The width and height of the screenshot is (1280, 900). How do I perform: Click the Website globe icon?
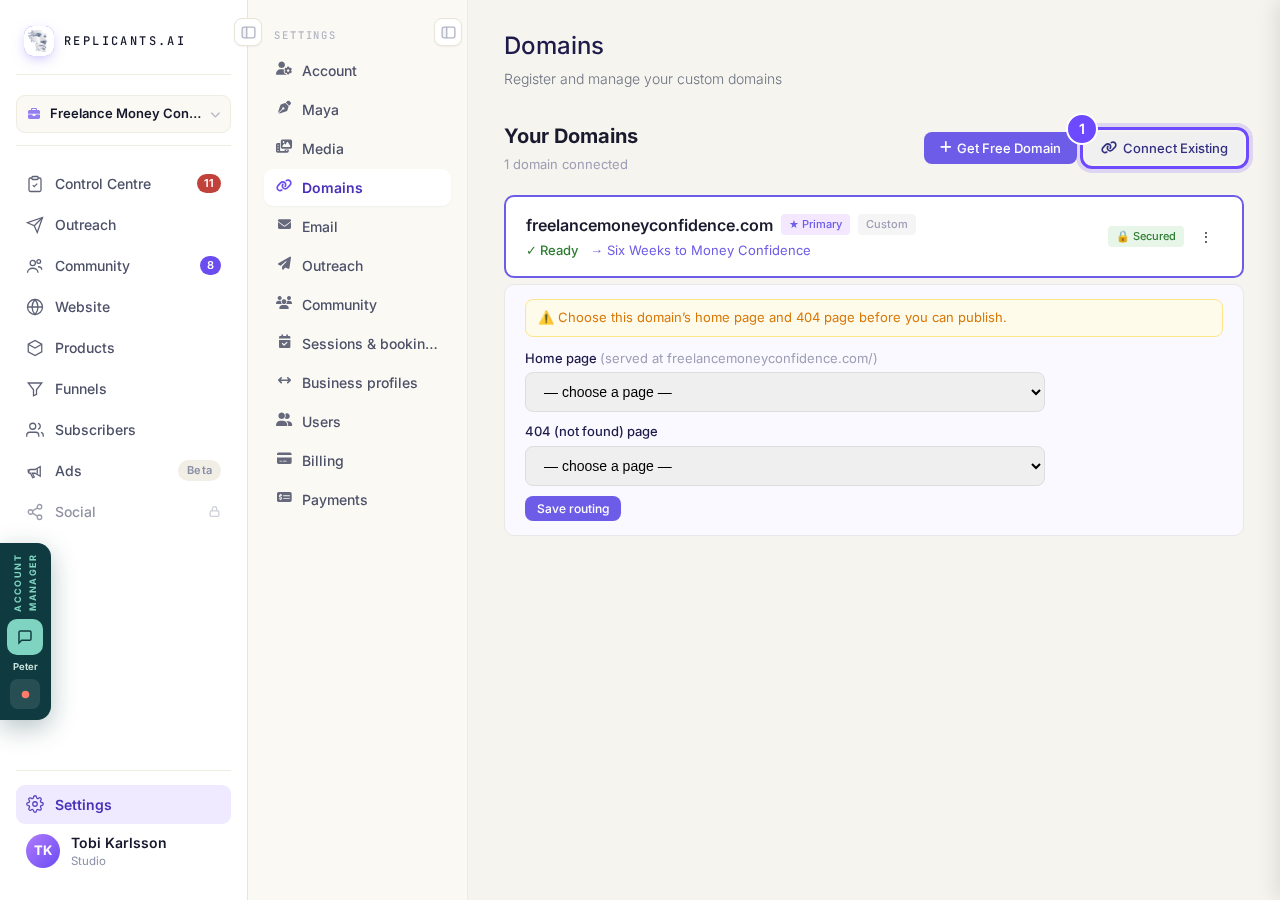tap(35, 307)
